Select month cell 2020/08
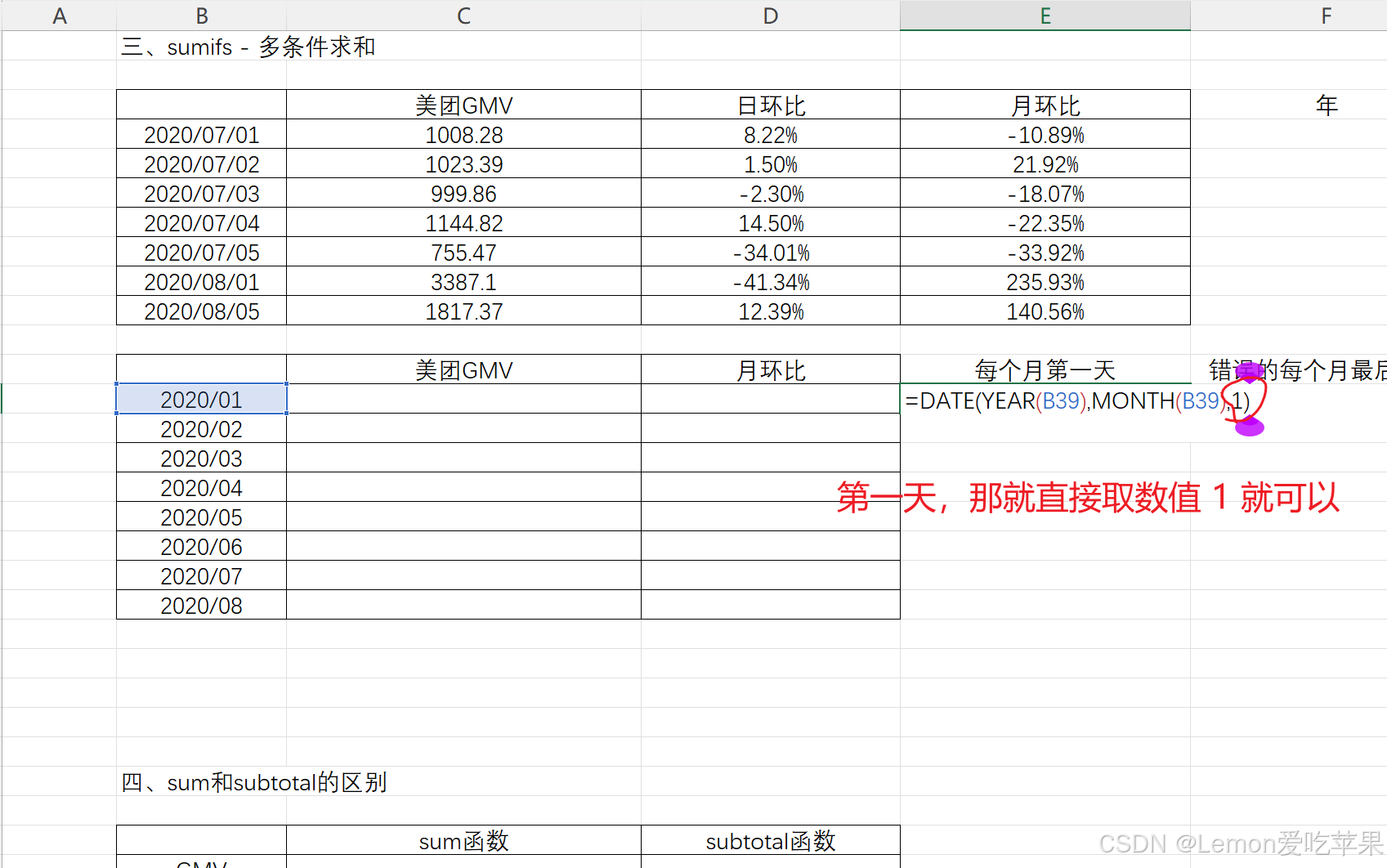1387x868 pixels. point(202,605)
